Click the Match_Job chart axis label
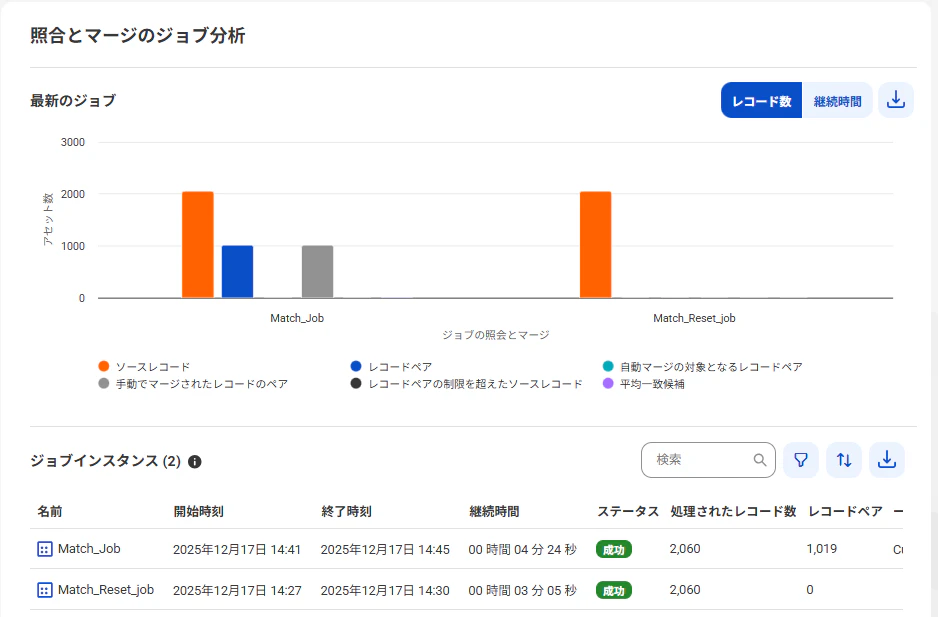Screen dimensions: 938x617 tap(297, 318)
